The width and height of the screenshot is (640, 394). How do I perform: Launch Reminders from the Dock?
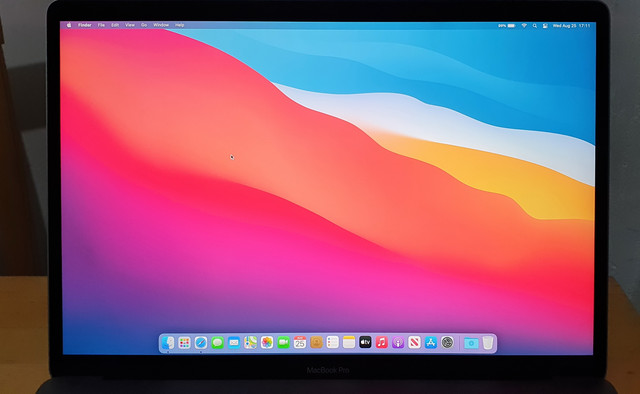pos(333,343)
